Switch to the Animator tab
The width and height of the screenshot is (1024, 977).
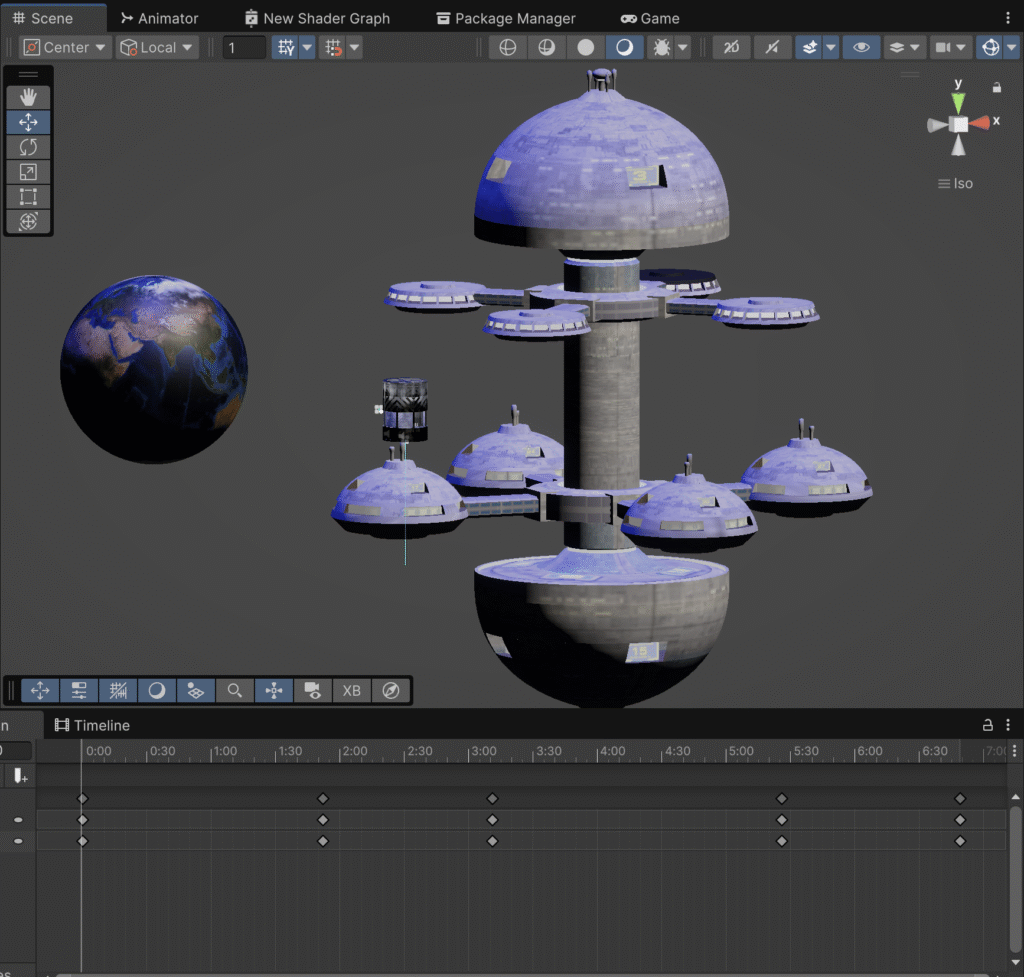(x=159, y=18)
